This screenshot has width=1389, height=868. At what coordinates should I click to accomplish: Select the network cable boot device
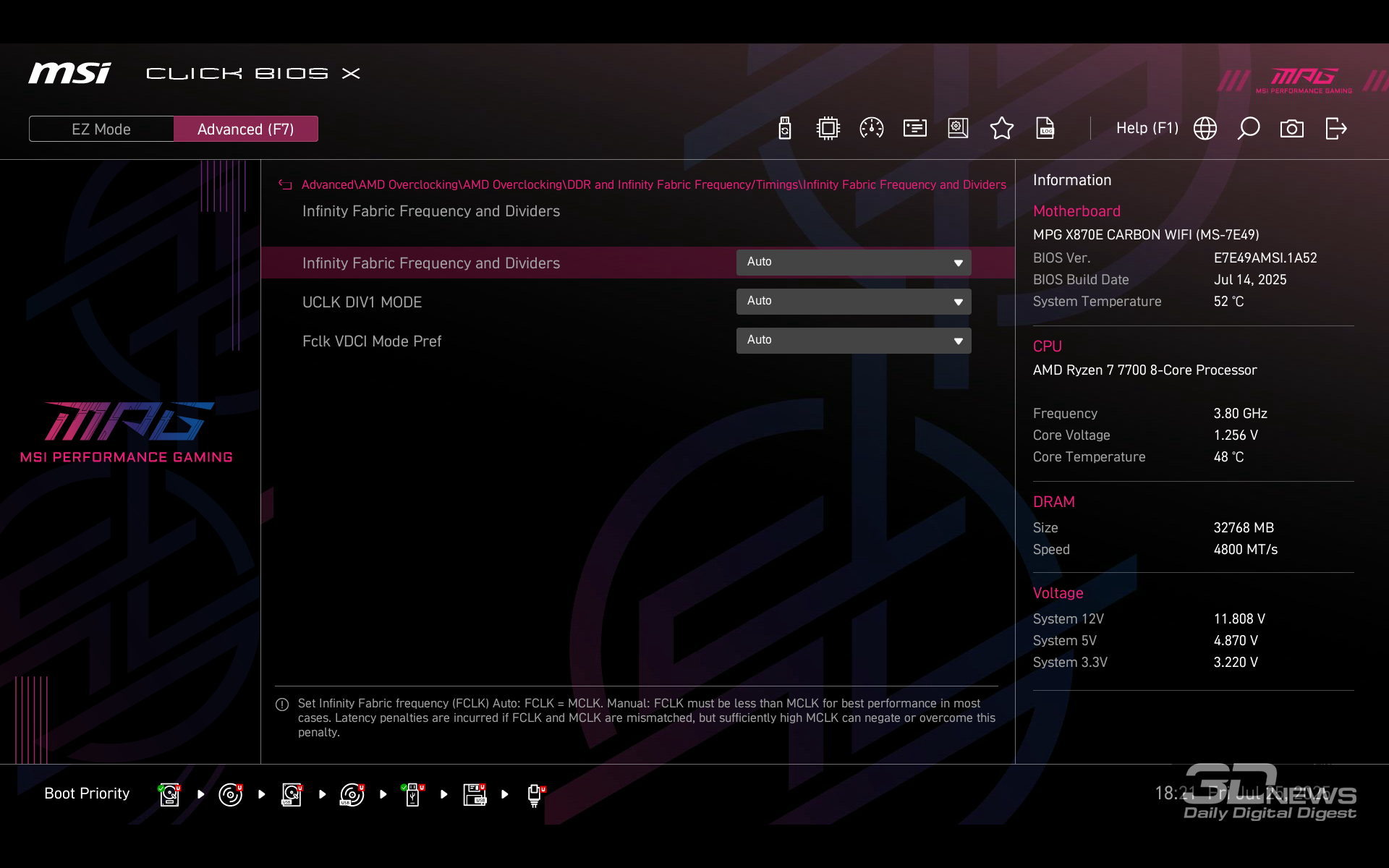[535, 795]
